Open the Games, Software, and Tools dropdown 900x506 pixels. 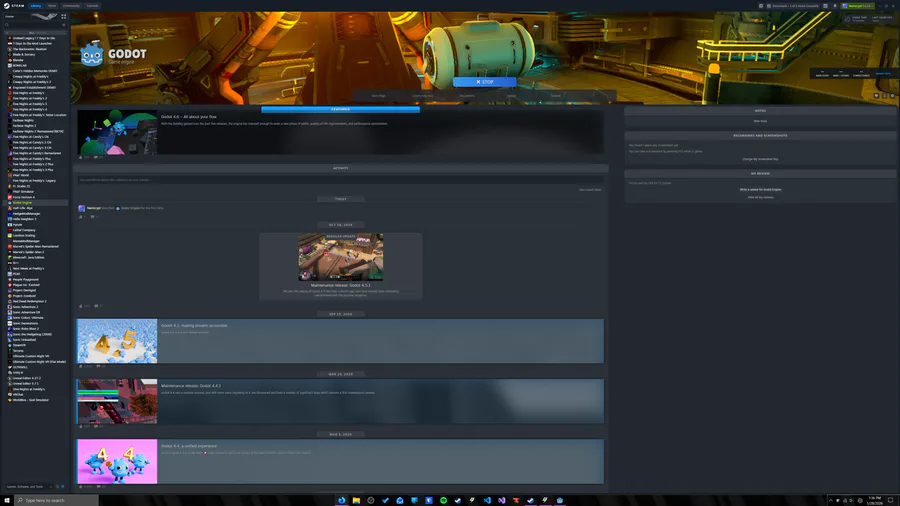coord(28,486)
